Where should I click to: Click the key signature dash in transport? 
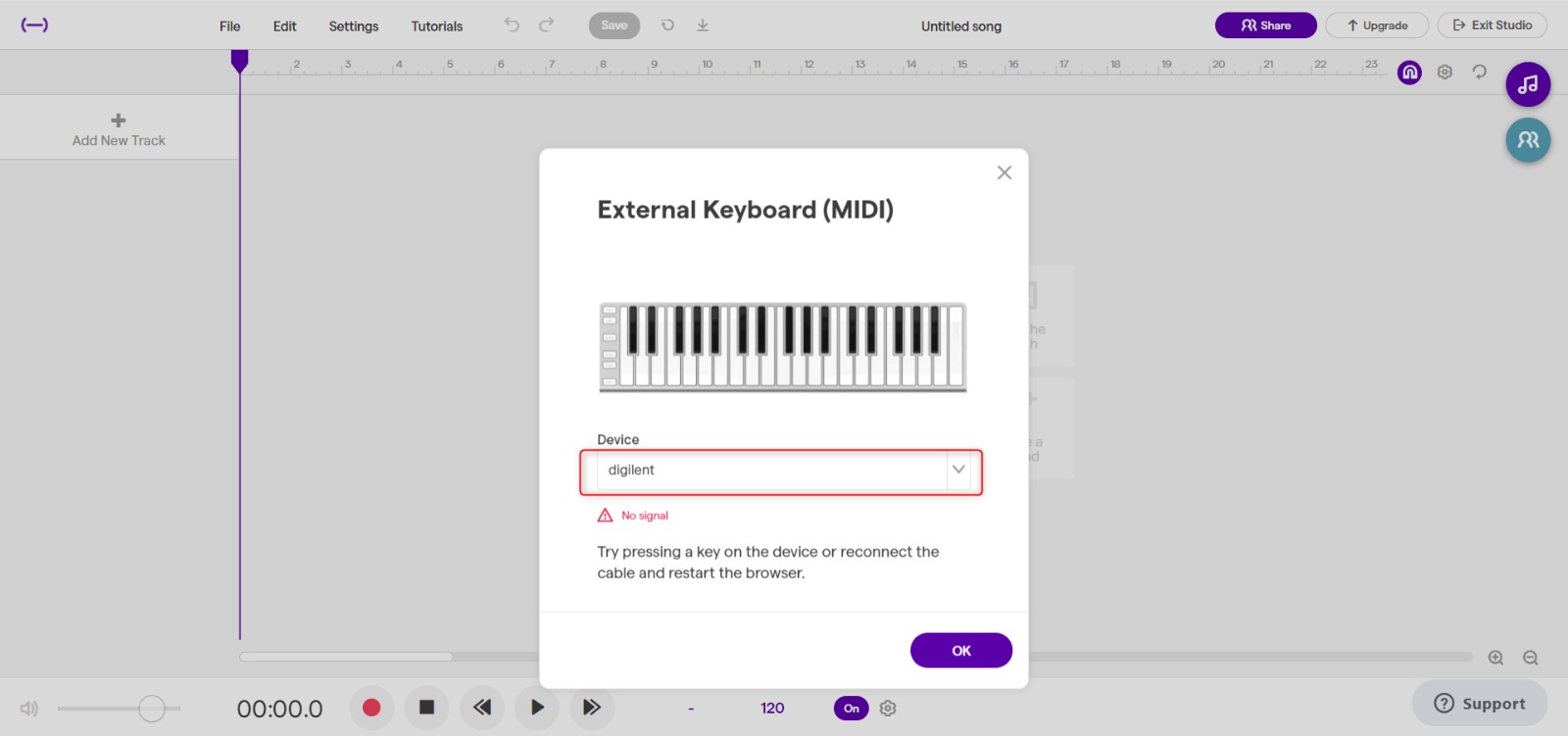[691, 709]
